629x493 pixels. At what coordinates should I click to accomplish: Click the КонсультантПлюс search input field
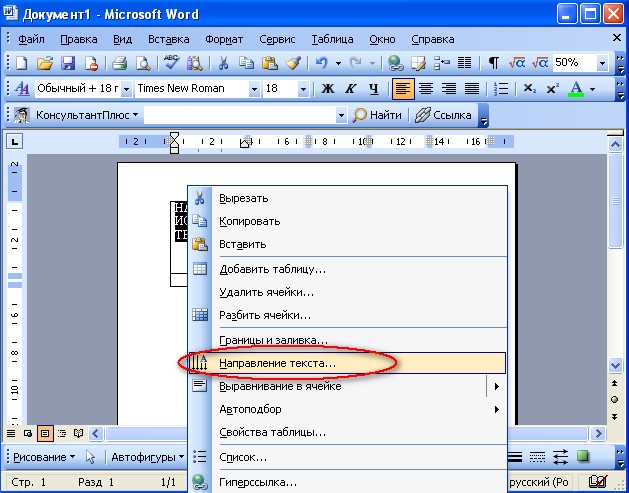click(x=240, y=116)
